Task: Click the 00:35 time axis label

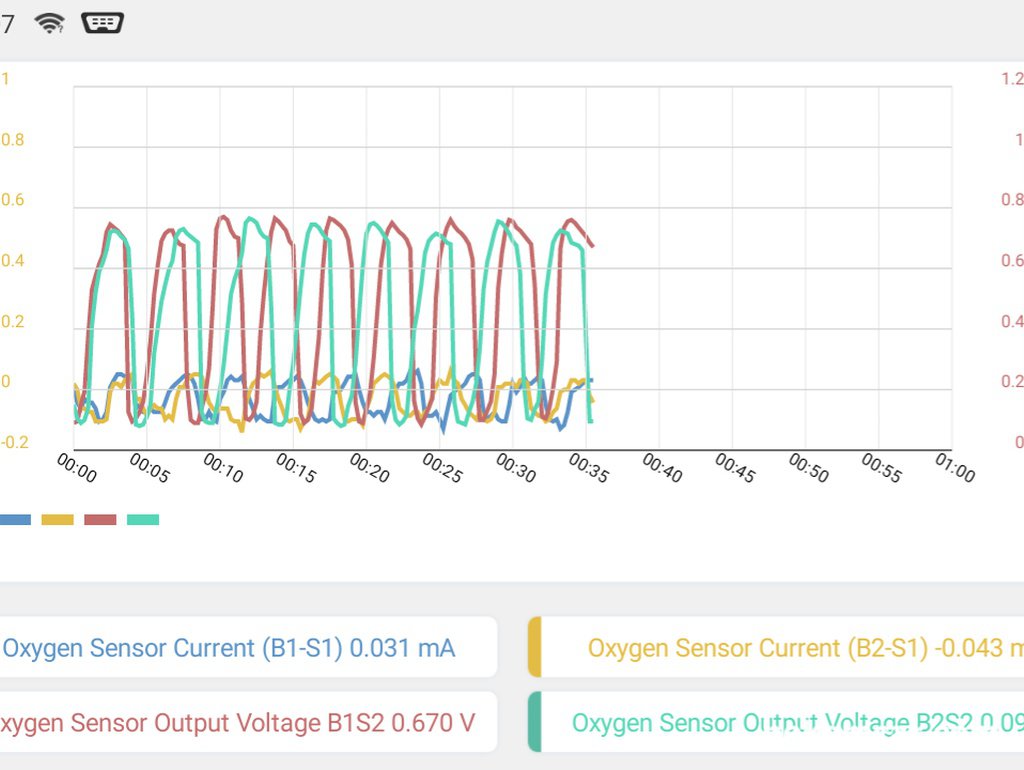Action: (x=588, y=468)
